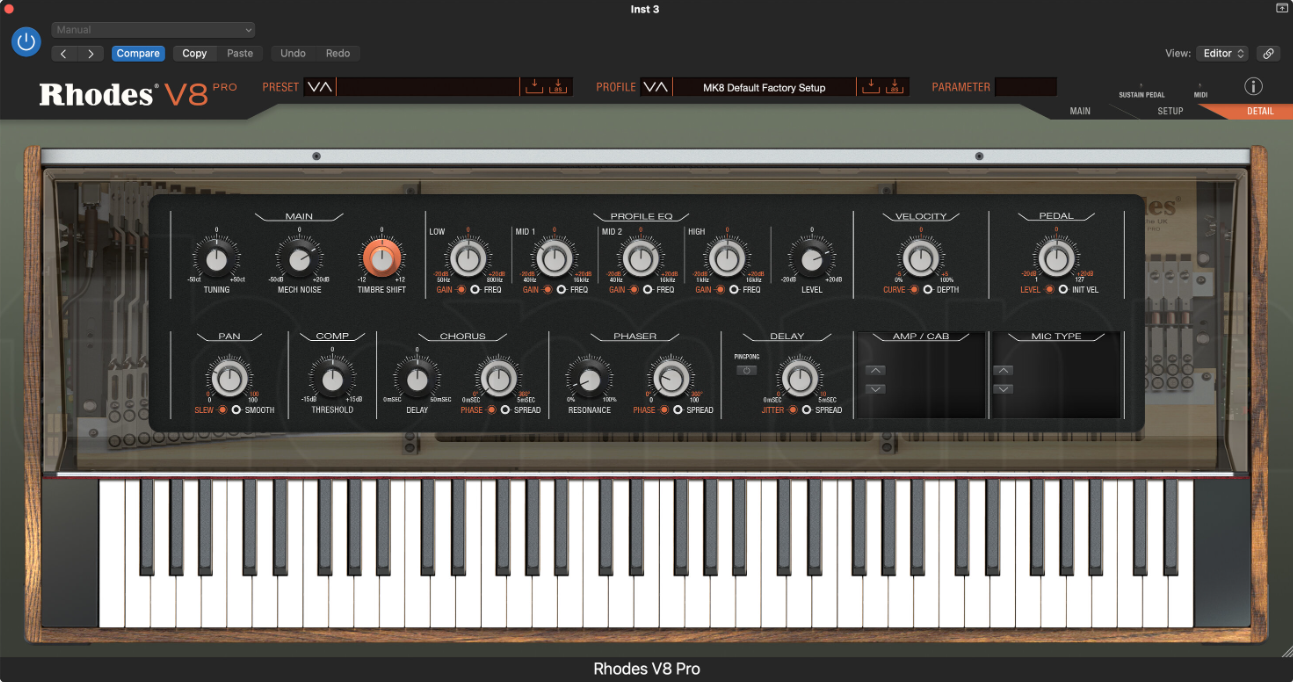Click the HIGH band EQ knob
Screen dimensions: 1293x682
(x=727, y=259)
